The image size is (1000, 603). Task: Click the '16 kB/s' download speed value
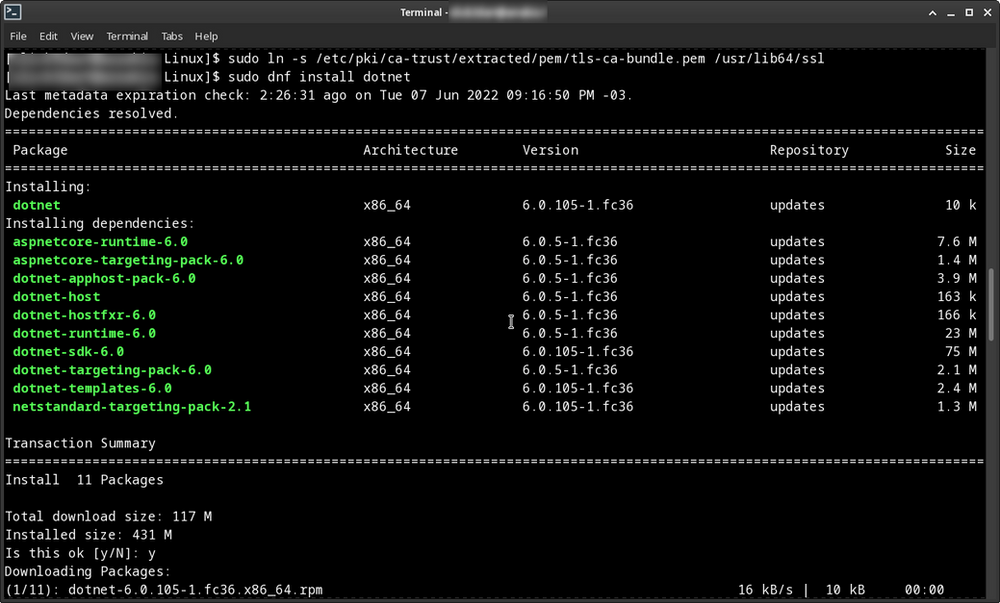pyautogui.click(x=765, y=590)
